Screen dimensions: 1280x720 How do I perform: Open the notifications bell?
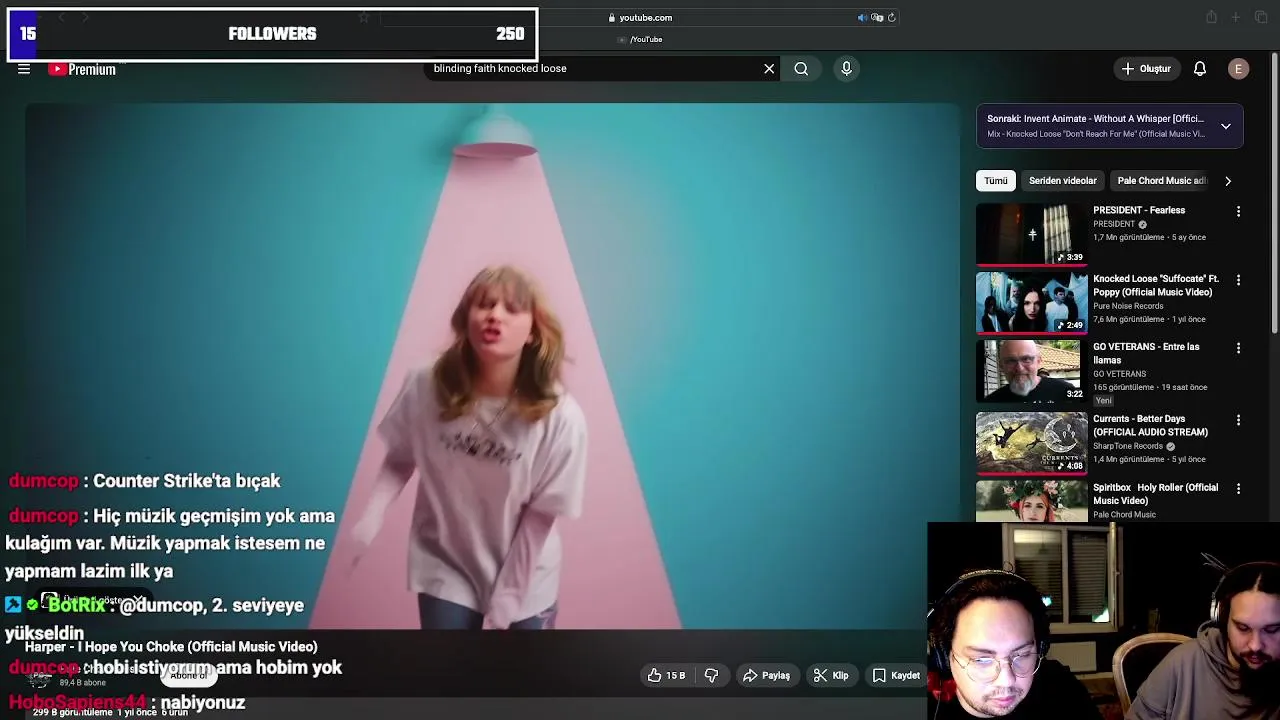pyautogui.click(x=1200, y=69)
